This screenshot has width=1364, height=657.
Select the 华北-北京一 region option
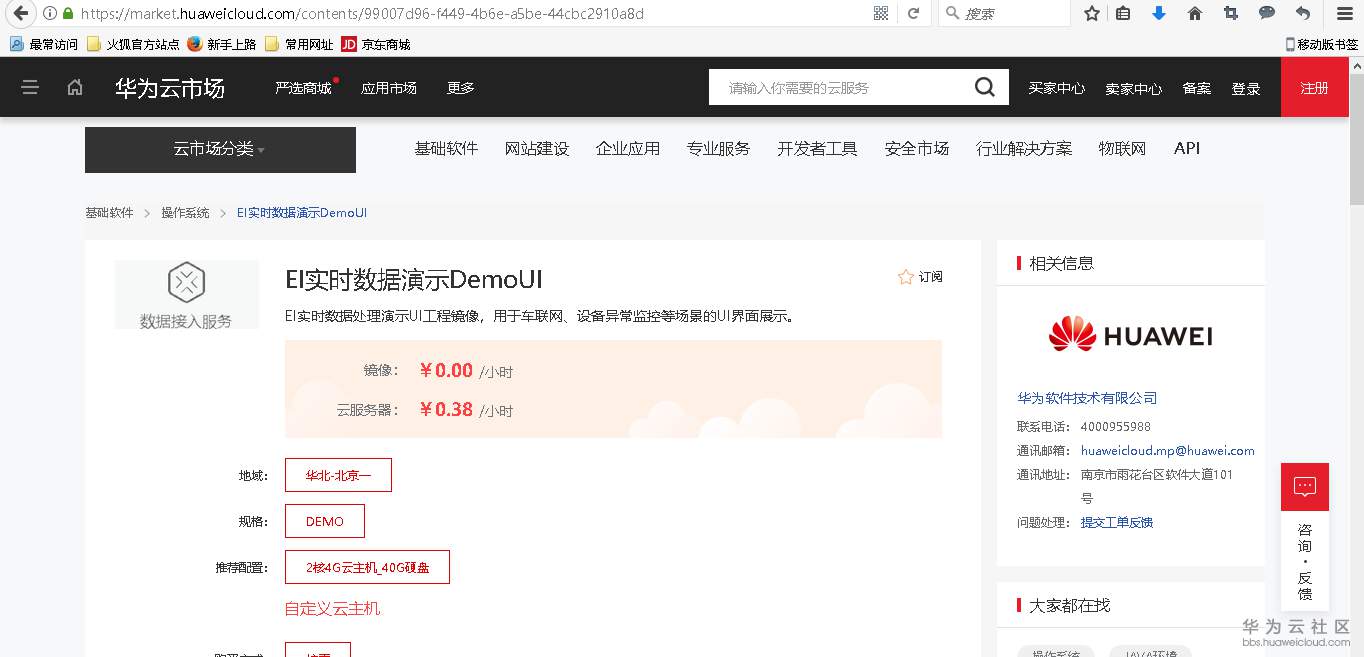338,475
